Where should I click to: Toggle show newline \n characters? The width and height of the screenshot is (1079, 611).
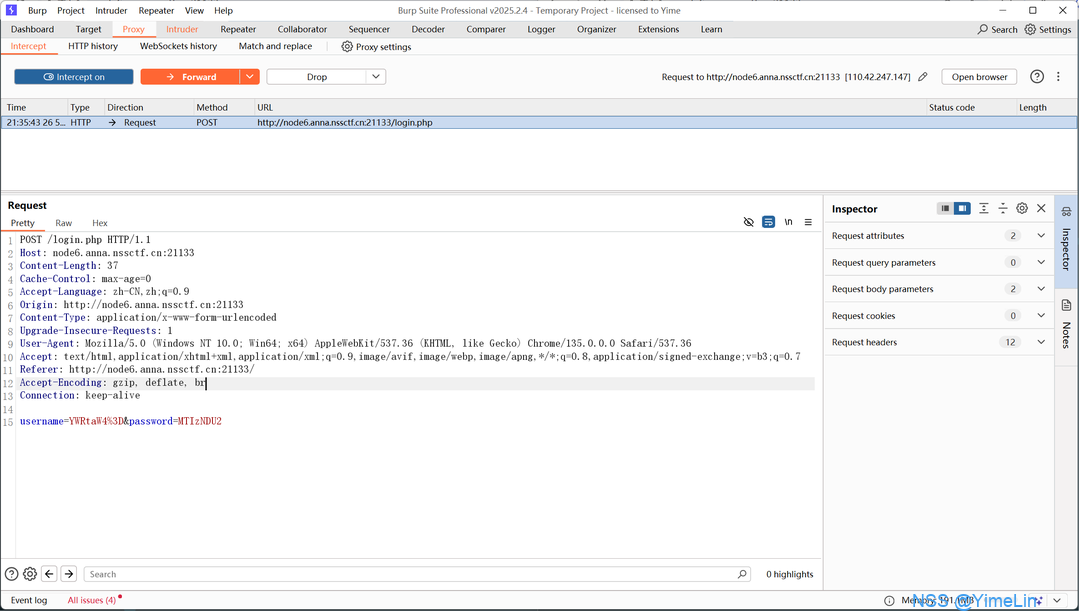[789, 222]
